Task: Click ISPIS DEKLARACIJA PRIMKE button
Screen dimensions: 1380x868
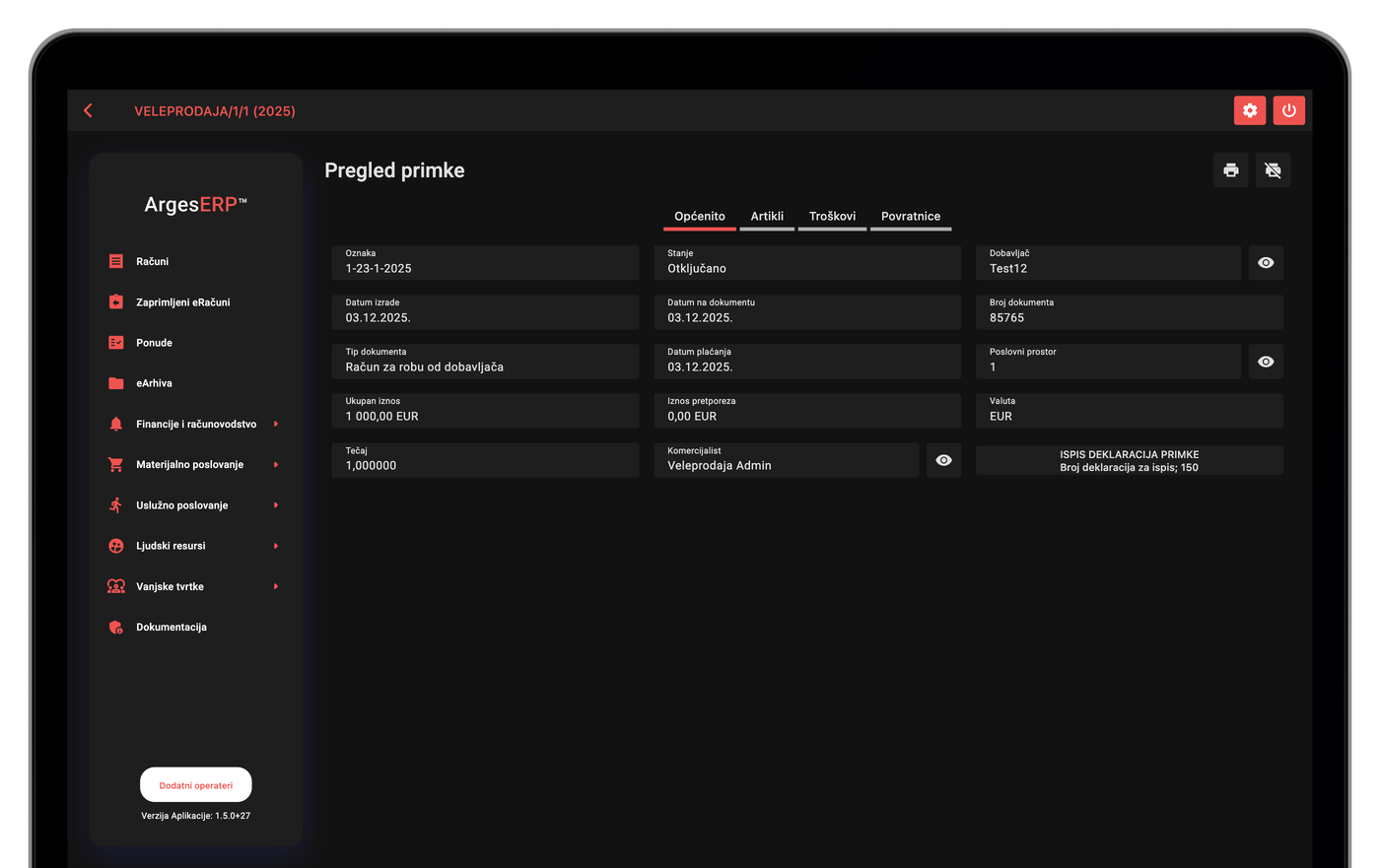Action: pos(1130,461)
